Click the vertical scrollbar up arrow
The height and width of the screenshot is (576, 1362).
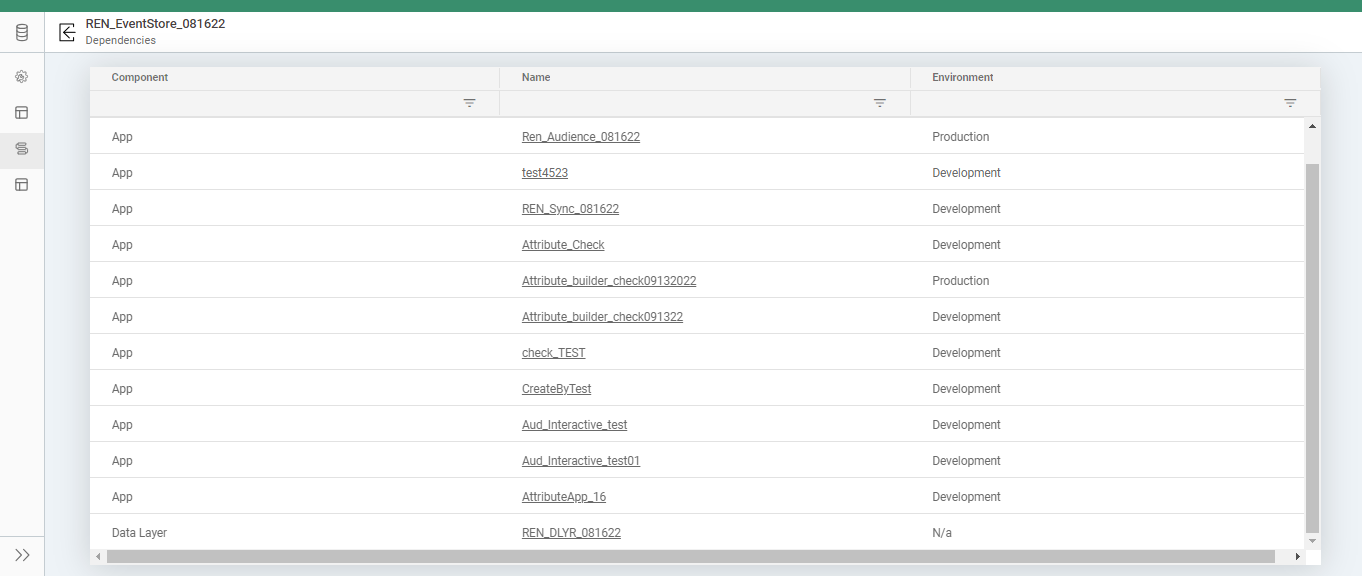[1312, 126]
